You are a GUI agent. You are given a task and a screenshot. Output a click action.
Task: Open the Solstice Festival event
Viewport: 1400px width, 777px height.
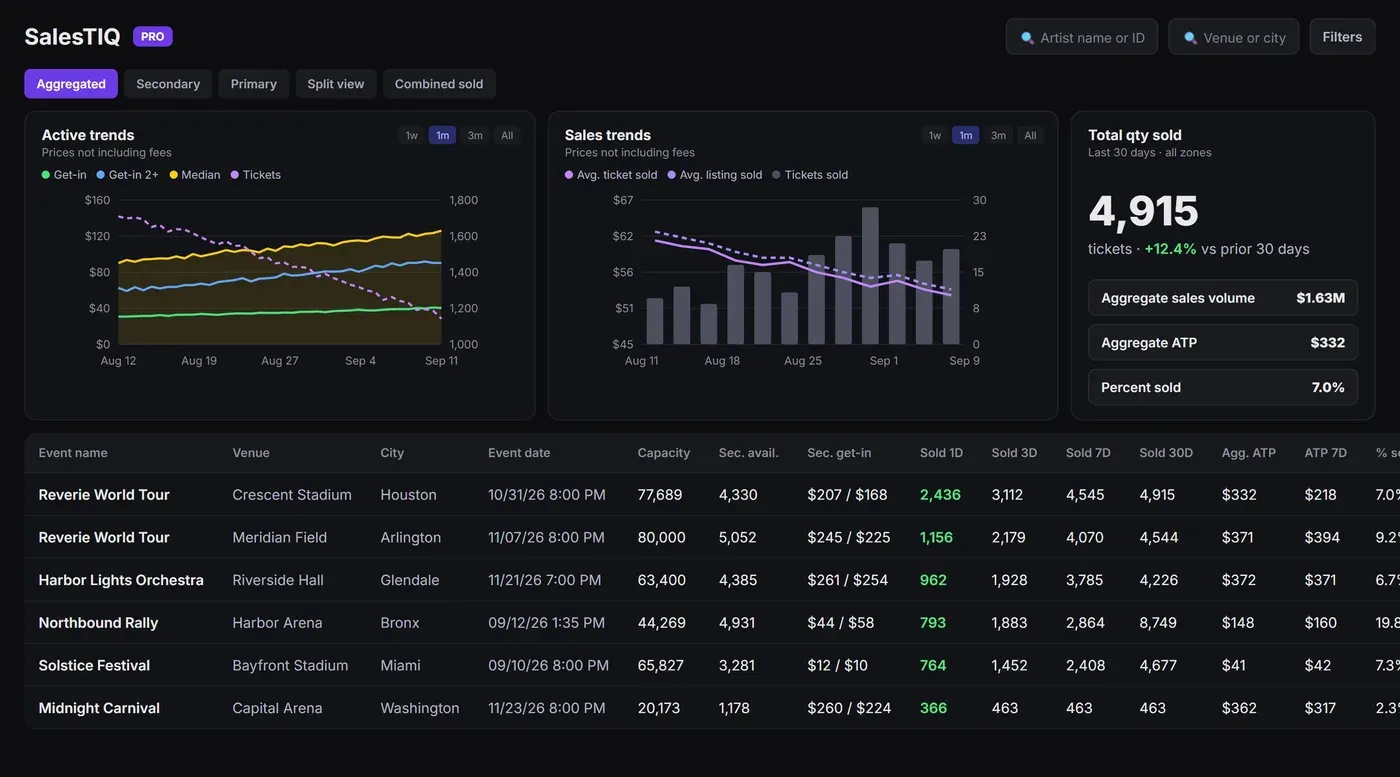click(x=712, y=666)
